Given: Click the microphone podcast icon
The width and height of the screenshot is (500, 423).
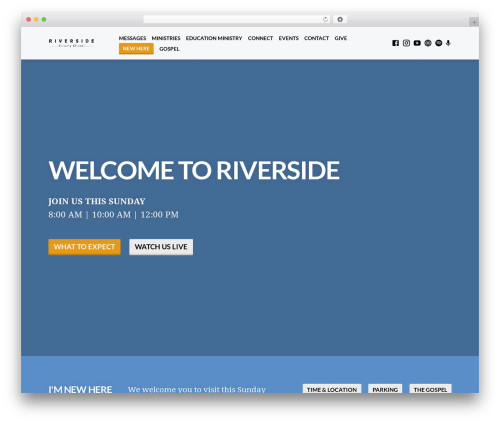Looking at the screenshot, I should [x=448, y=43].
